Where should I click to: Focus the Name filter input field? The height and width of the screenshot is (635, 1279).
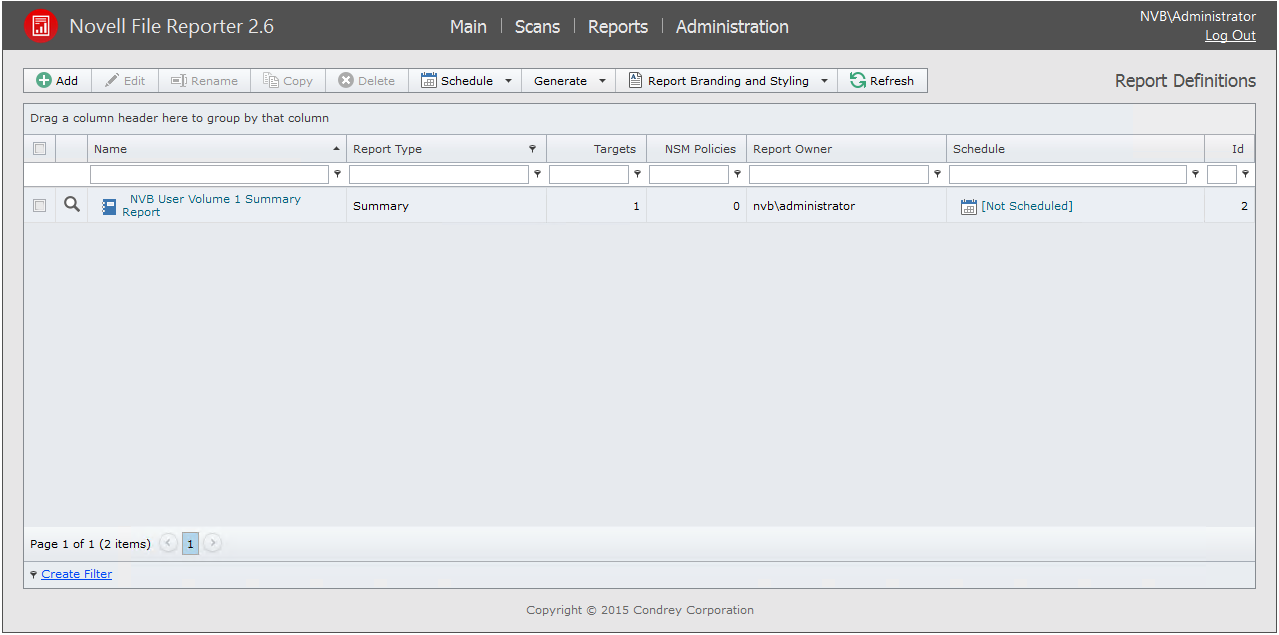point(209,175)
